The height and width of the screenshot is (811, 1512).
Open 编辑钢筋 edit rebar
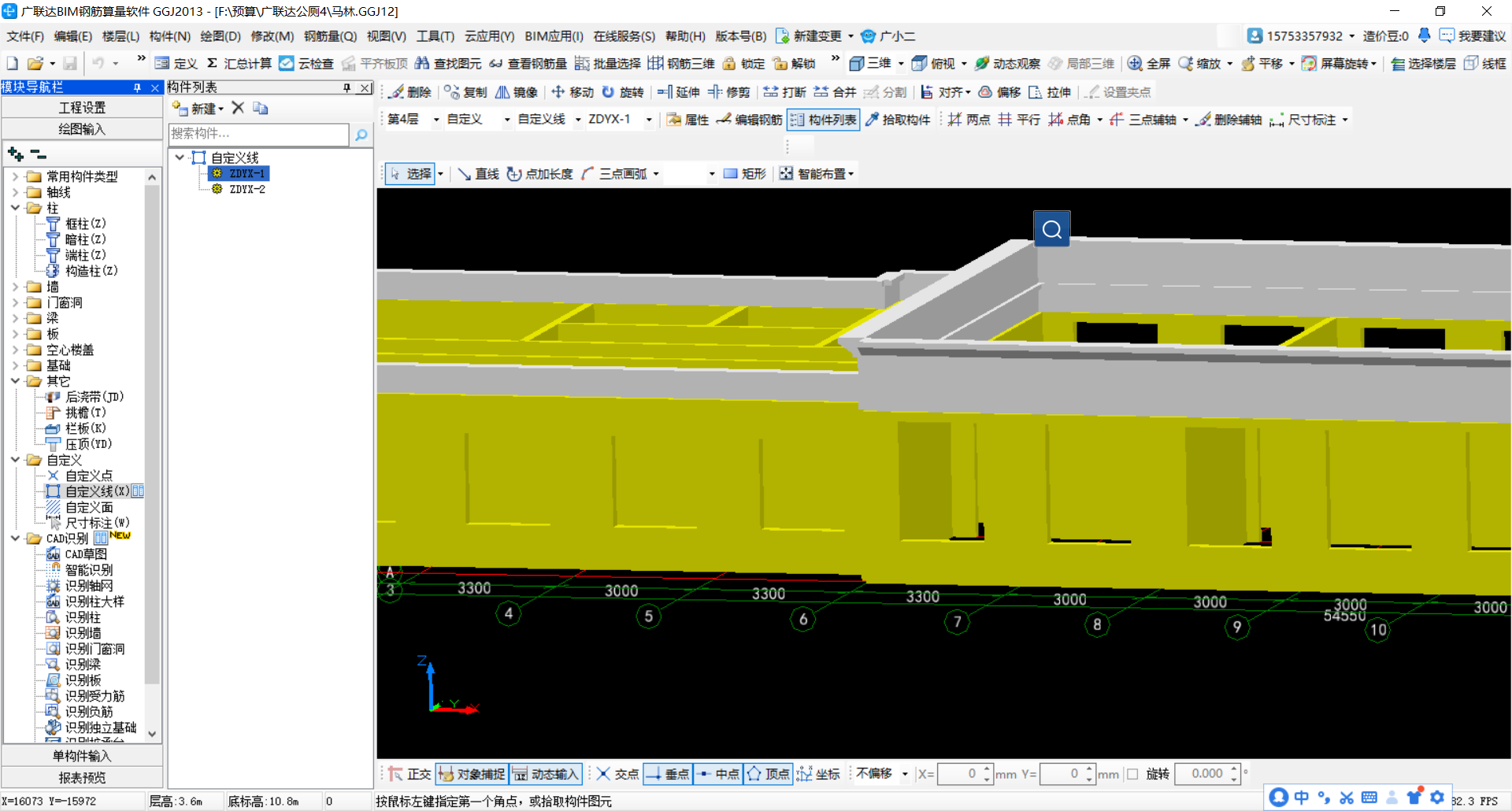click(x=749, y=120)
